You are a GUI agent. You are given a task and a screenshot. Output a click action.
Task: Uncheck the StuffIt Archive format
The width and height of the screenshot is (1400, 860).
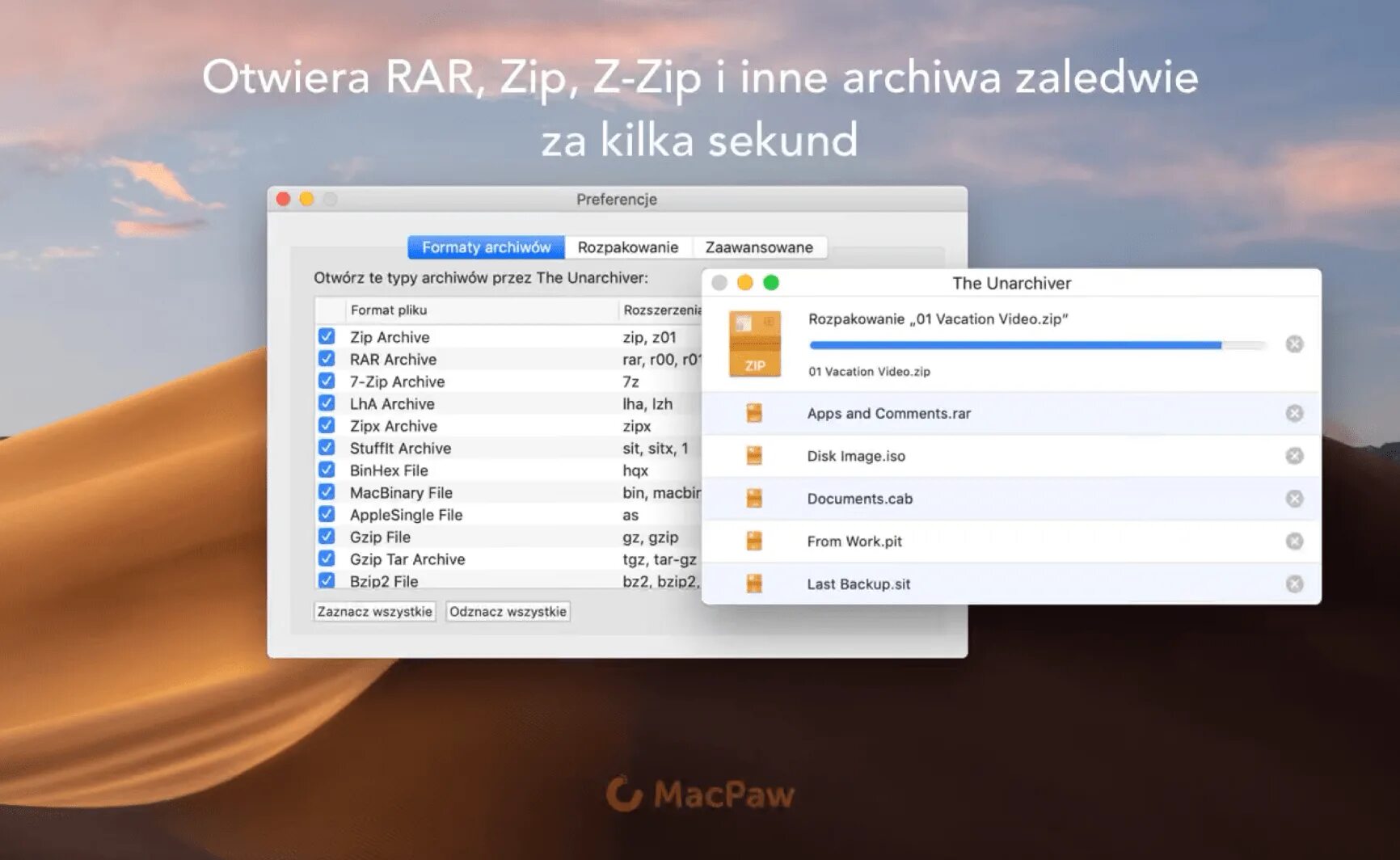[327, 448]
